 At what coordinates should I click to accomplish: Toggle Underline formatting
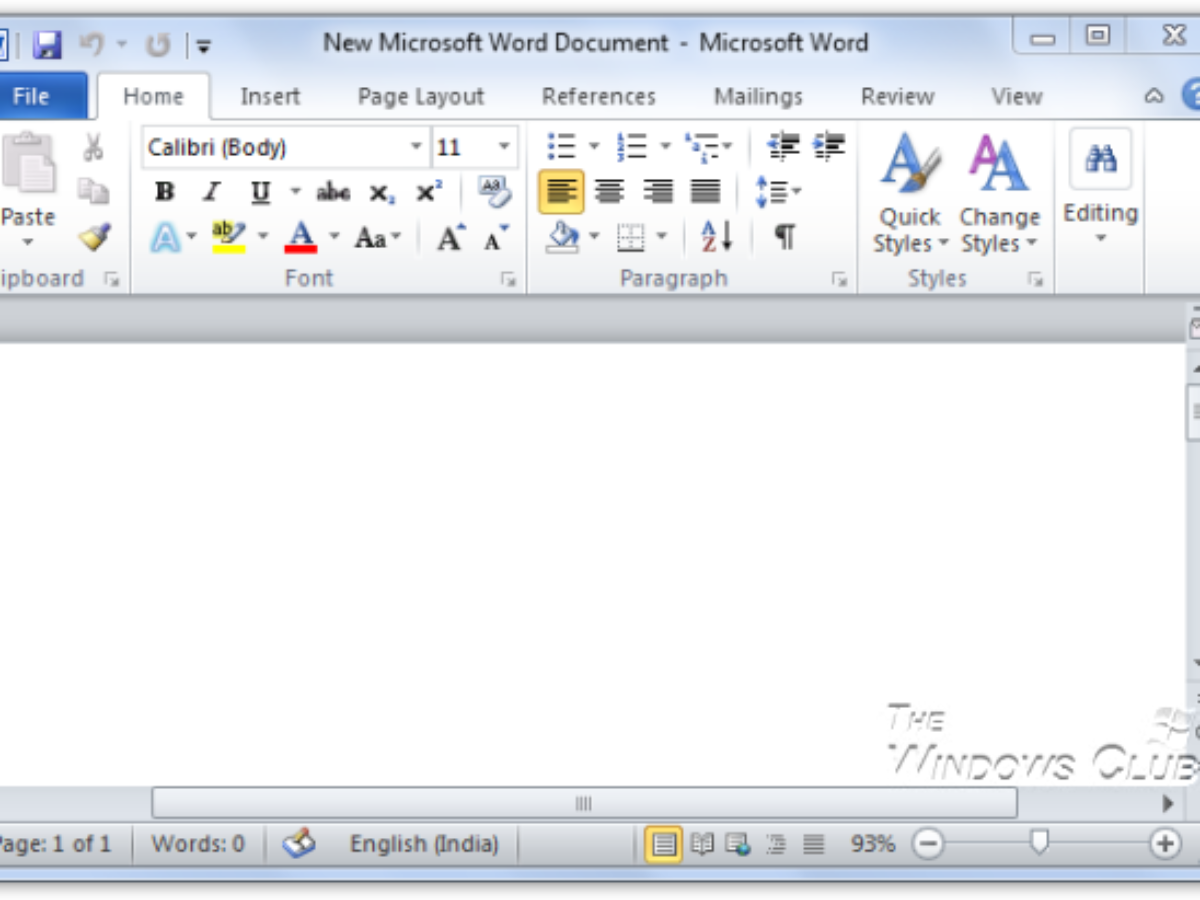[x=260, y=192]
